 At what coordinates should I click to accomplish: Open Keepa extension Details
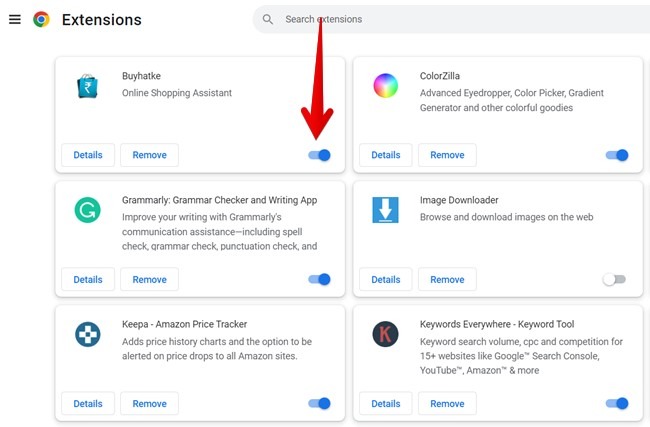(88, 403)
